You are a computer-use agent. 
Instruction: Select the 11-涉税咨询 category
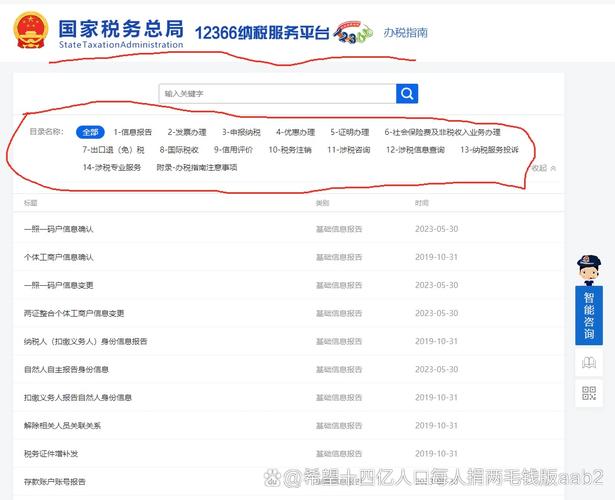coord(349,150)
